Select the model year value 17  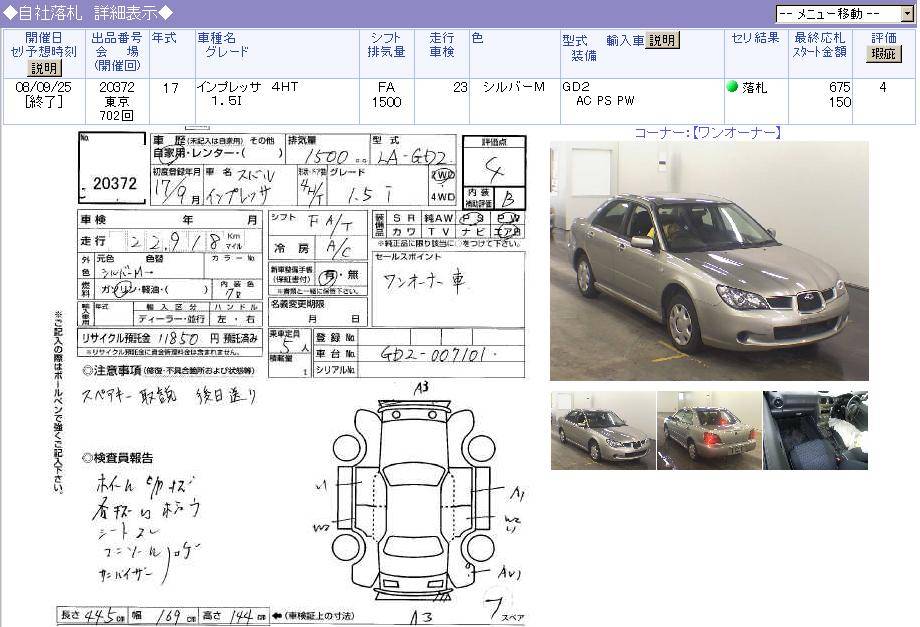(171, 88)
